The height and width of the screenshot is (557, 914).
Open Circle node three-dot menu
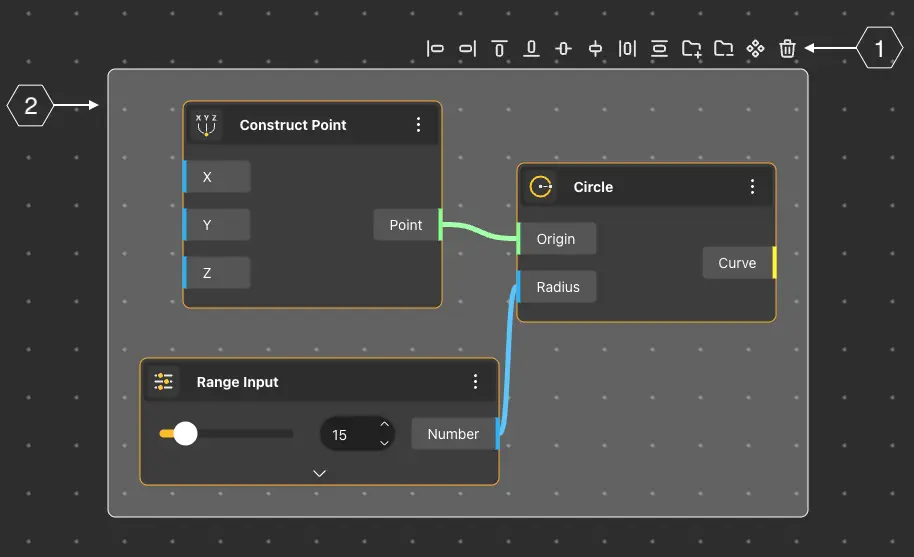tap(753, 186)
